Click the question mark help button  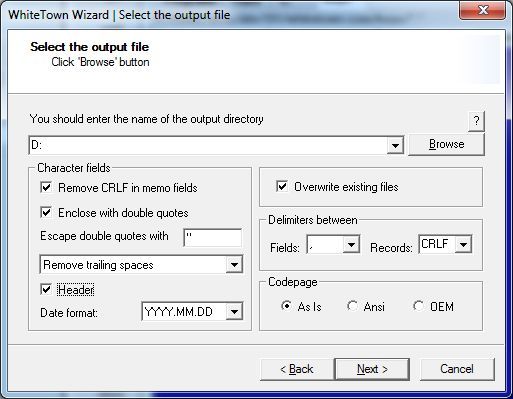476,121
